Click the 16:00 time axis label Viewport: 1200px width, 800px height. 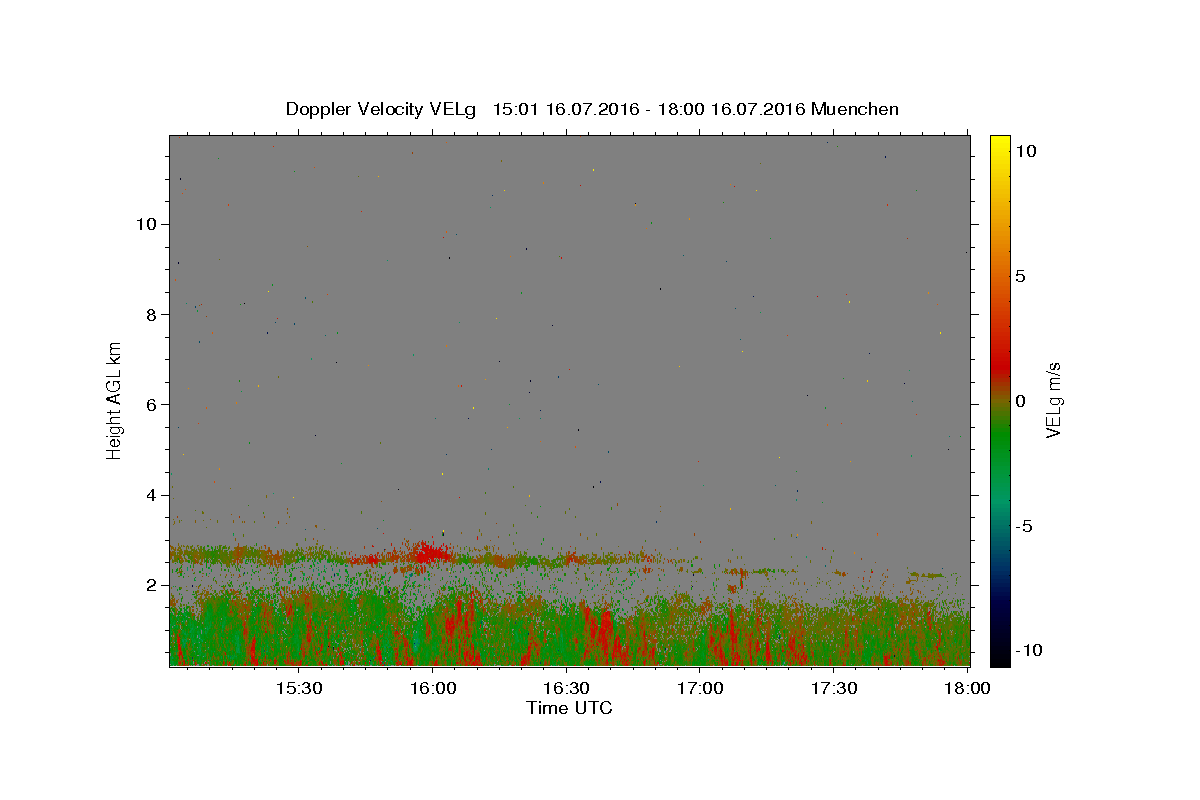433,688
